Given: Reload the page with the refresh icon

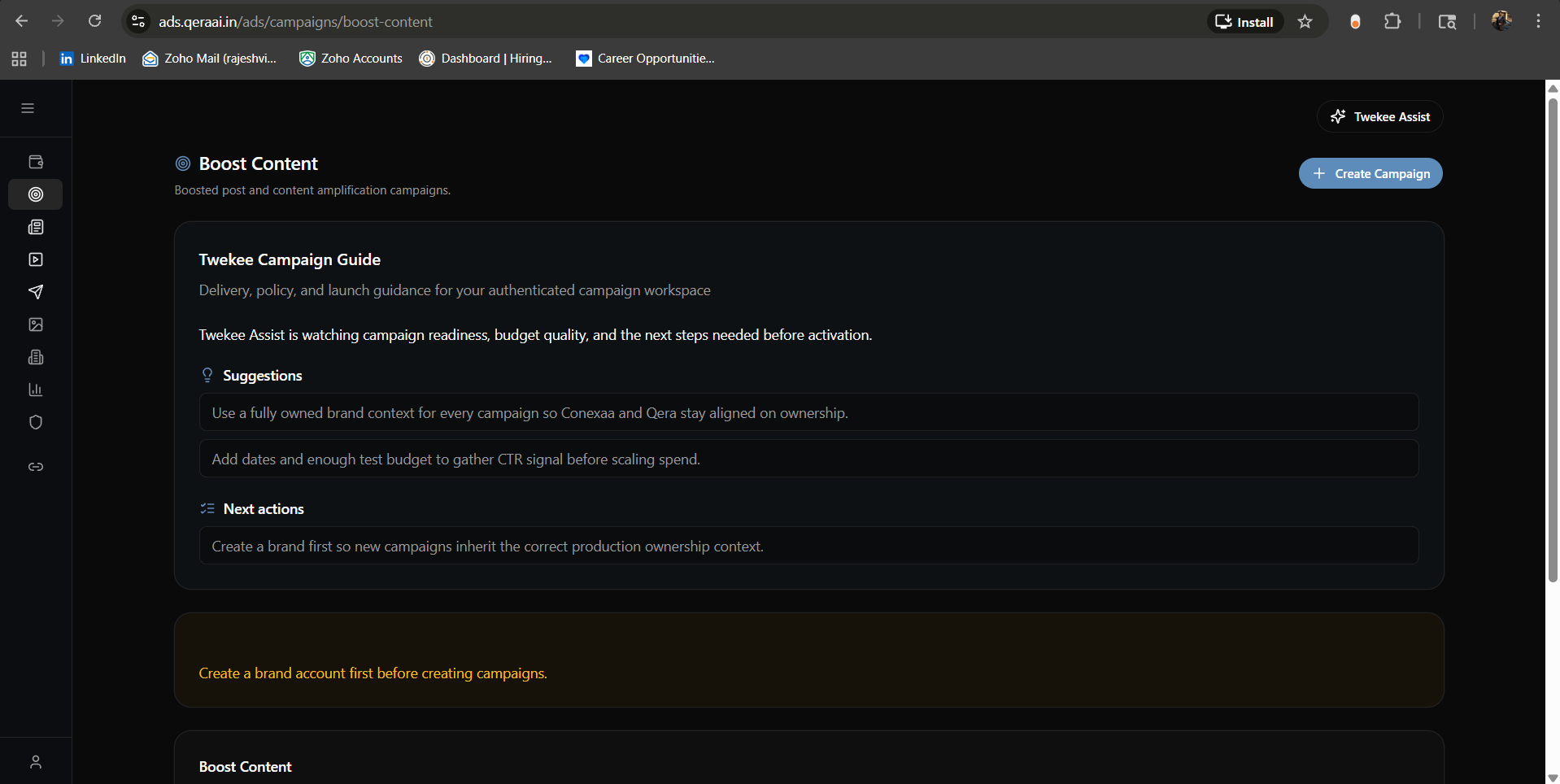Looking at the screenshot, I should pos(95,21).
